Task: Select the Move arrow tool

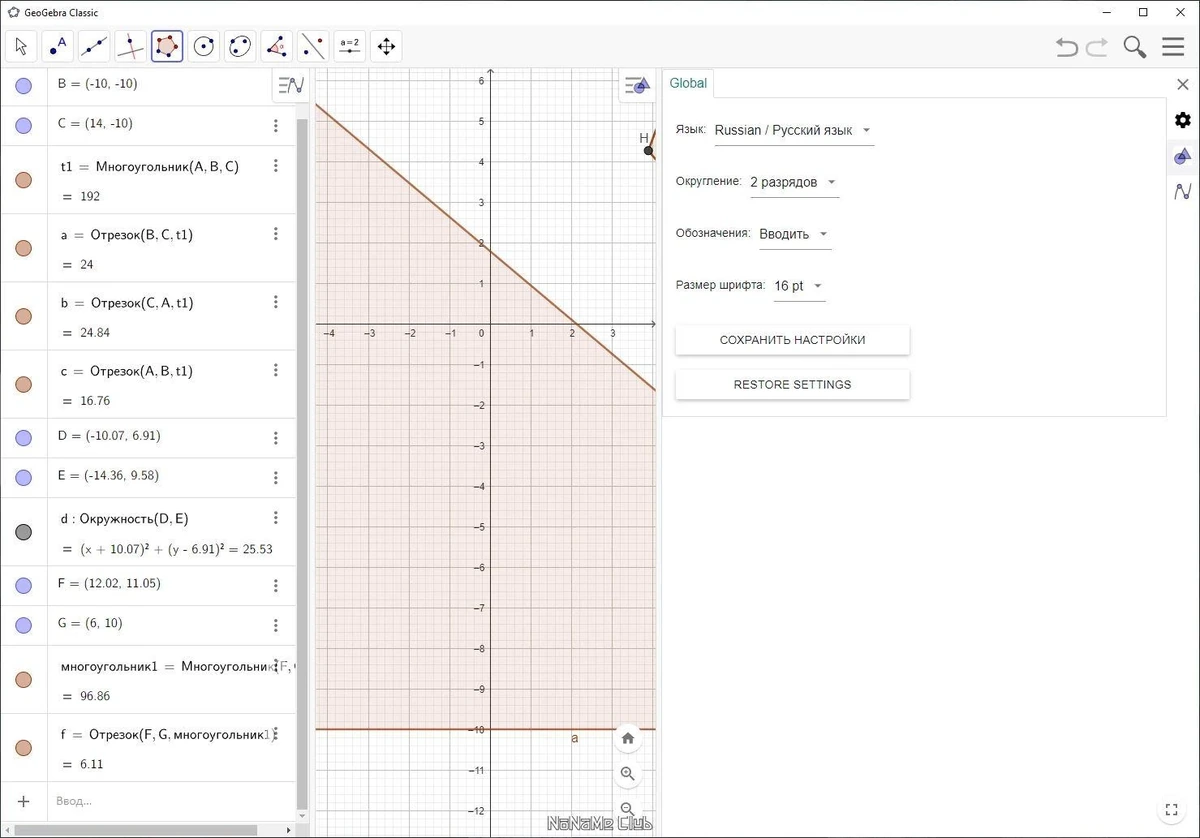Action: [21, 46]
